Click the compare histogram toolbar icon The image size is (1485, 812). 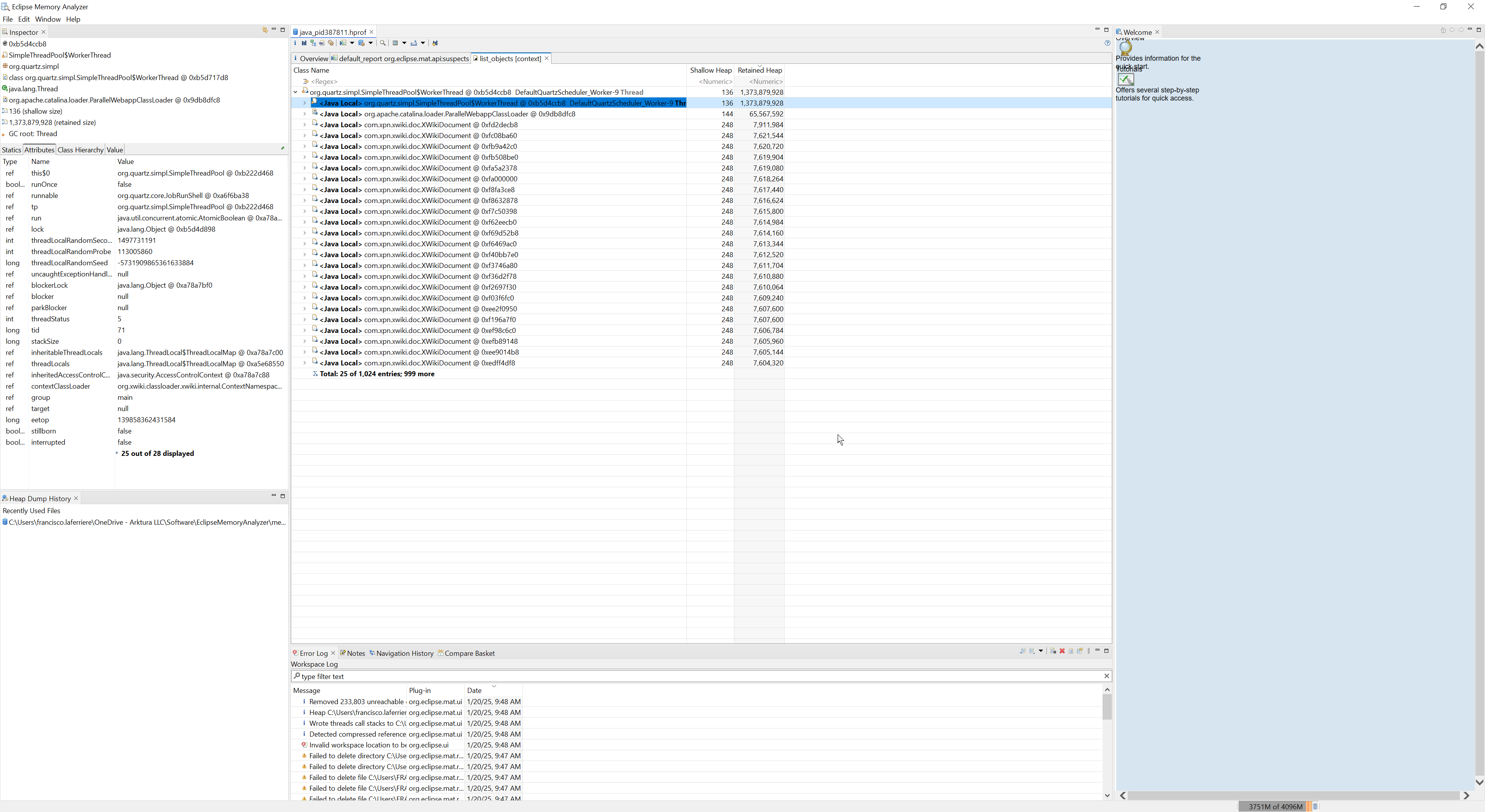tap(435, 43)
